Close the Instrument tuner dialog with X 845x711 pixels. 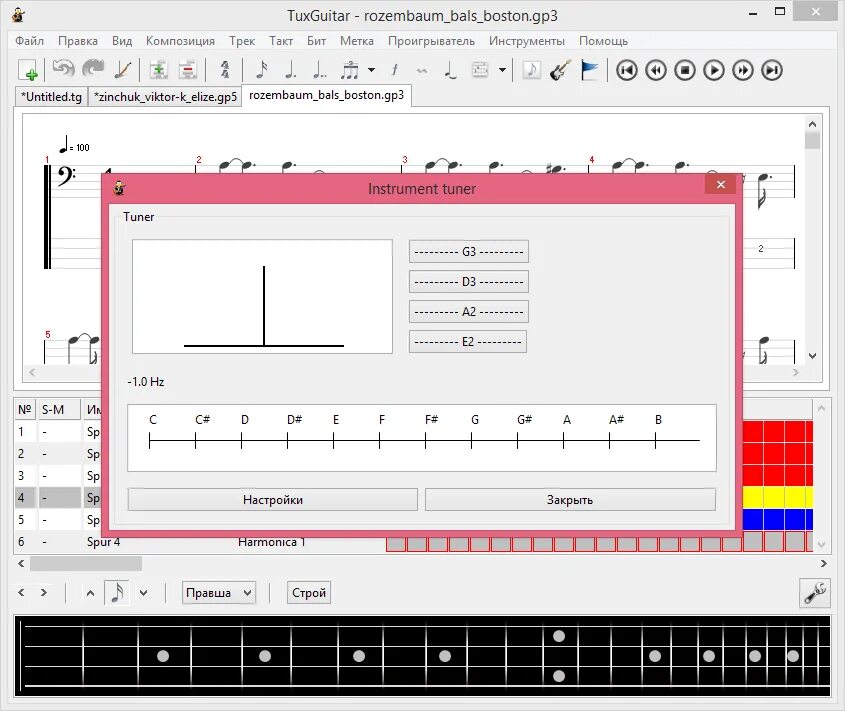[x=721, y=185]
